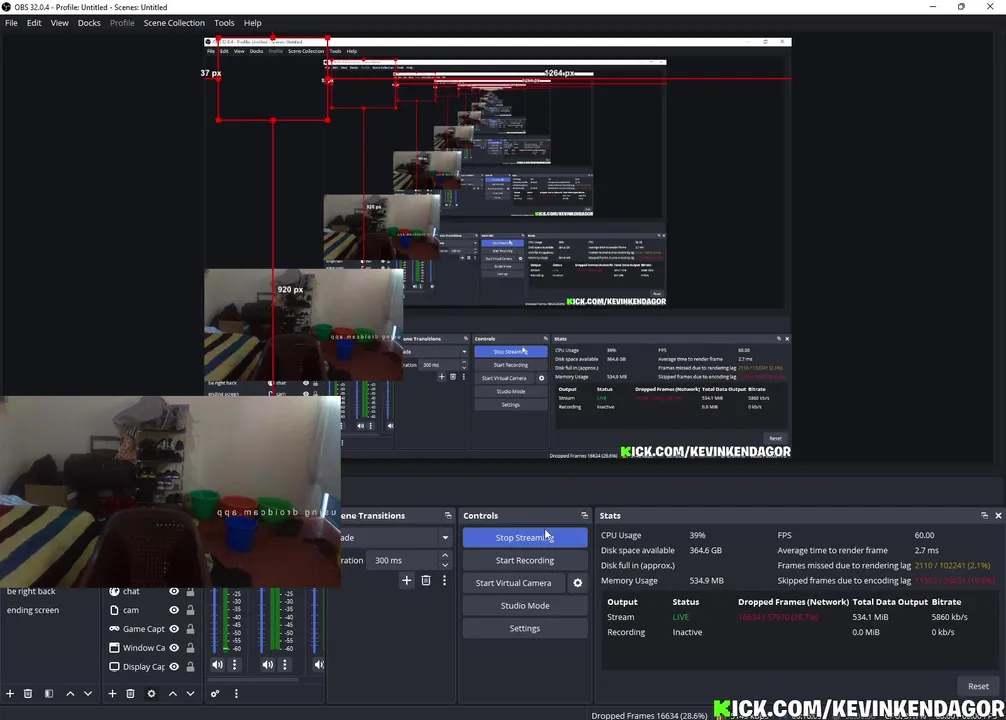Hide the Game Capture source

pyautogui.click(x=174, y=629)
